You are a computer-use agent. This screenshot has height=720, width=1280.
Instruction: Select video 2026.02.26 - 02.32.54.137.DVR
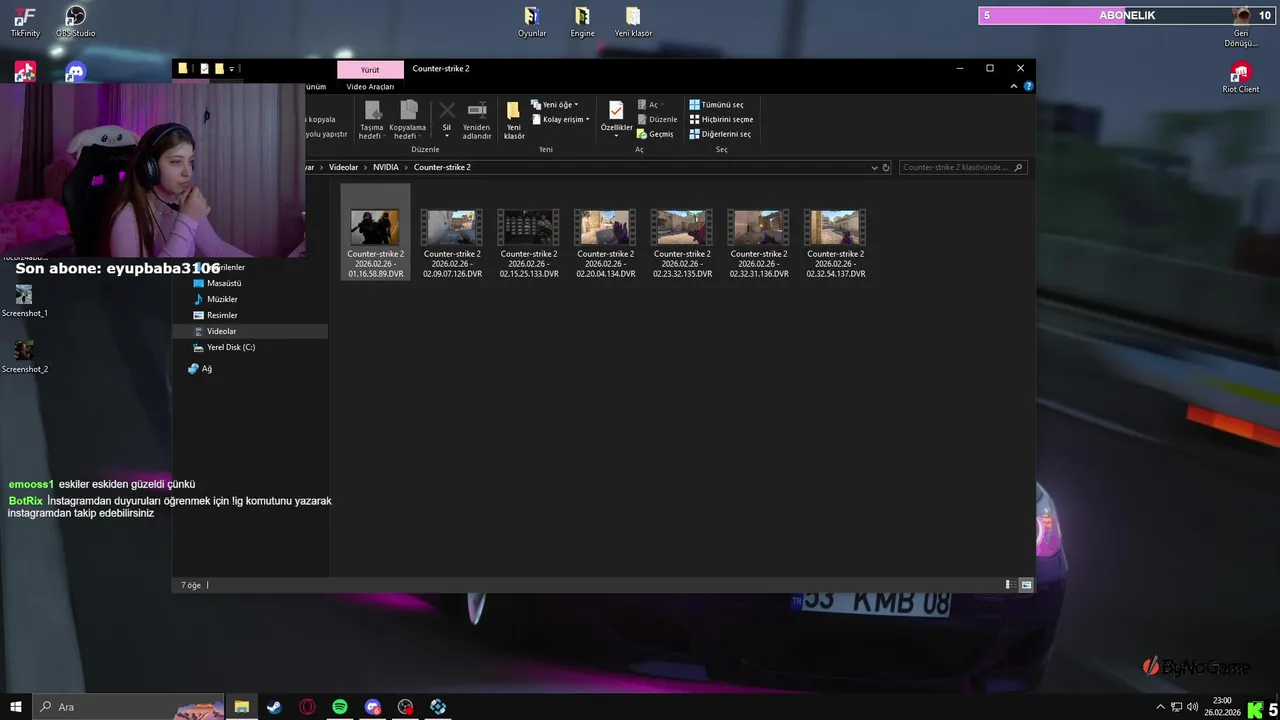(x=835, y=243)
